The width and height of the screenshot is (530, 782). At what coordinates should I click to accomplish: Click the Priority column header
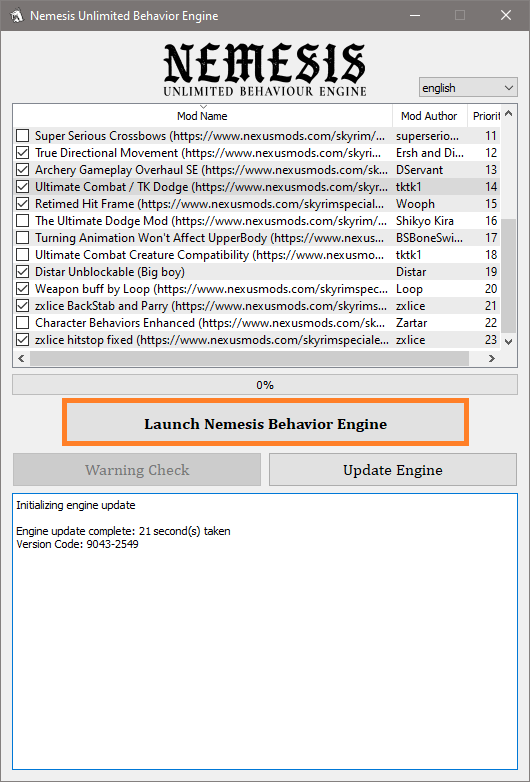click(x=484, y=116)
